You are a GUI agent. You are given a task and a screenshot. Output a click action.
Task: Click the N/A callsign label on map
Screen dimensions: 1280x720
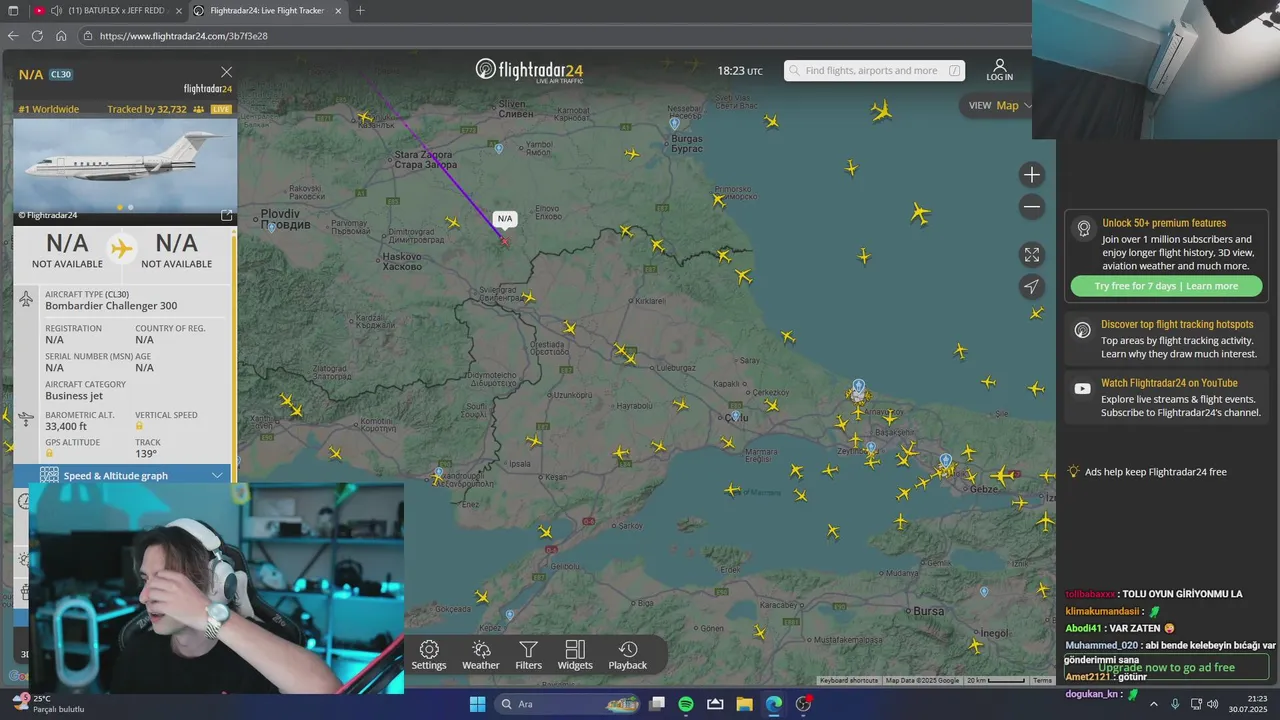coord(505,218)
